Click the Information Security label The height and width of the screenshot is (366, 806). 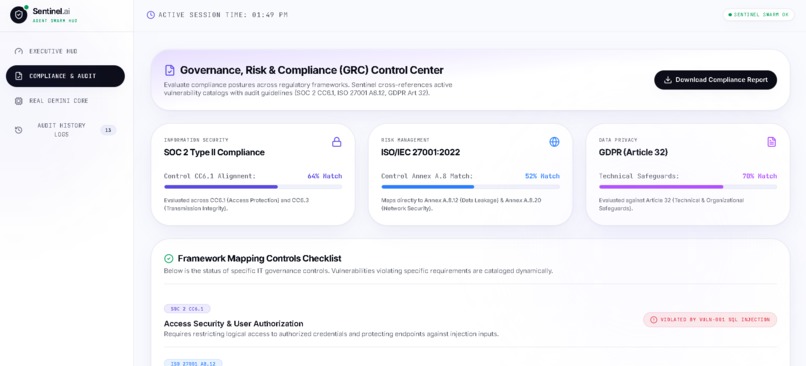(x=196, y=140)
